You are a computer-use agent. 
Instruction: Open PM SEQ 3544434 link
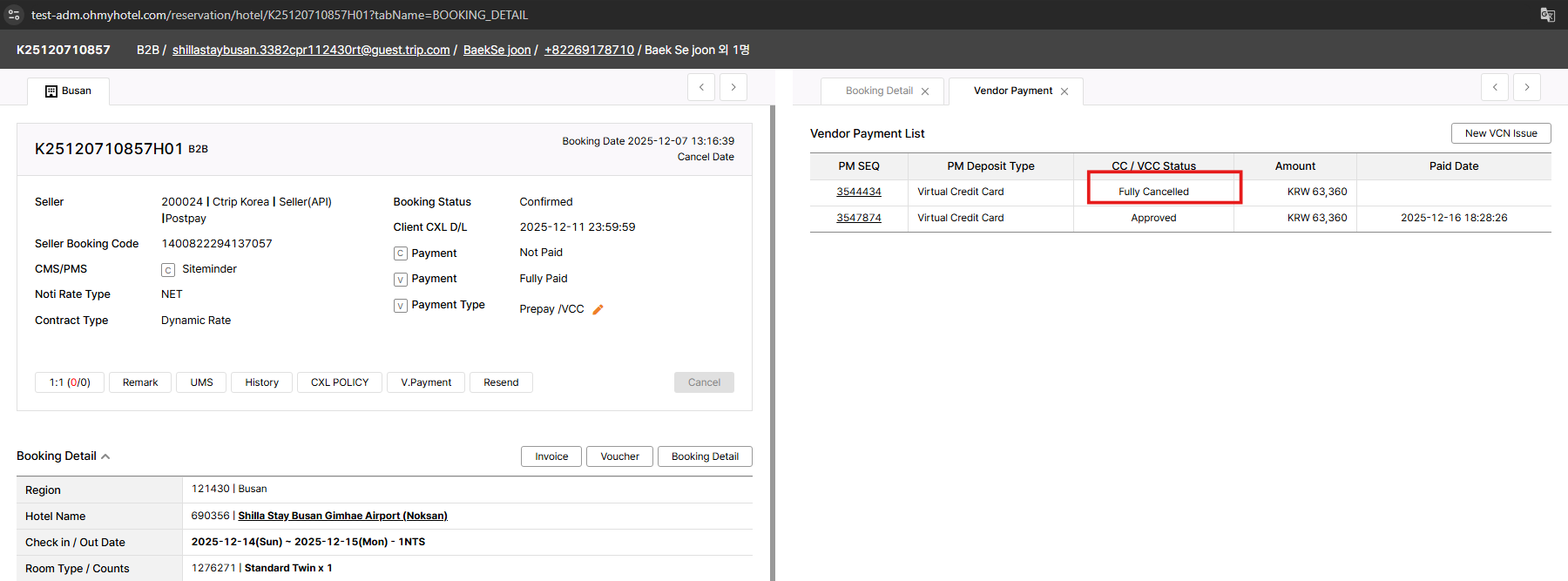point(858,192)
